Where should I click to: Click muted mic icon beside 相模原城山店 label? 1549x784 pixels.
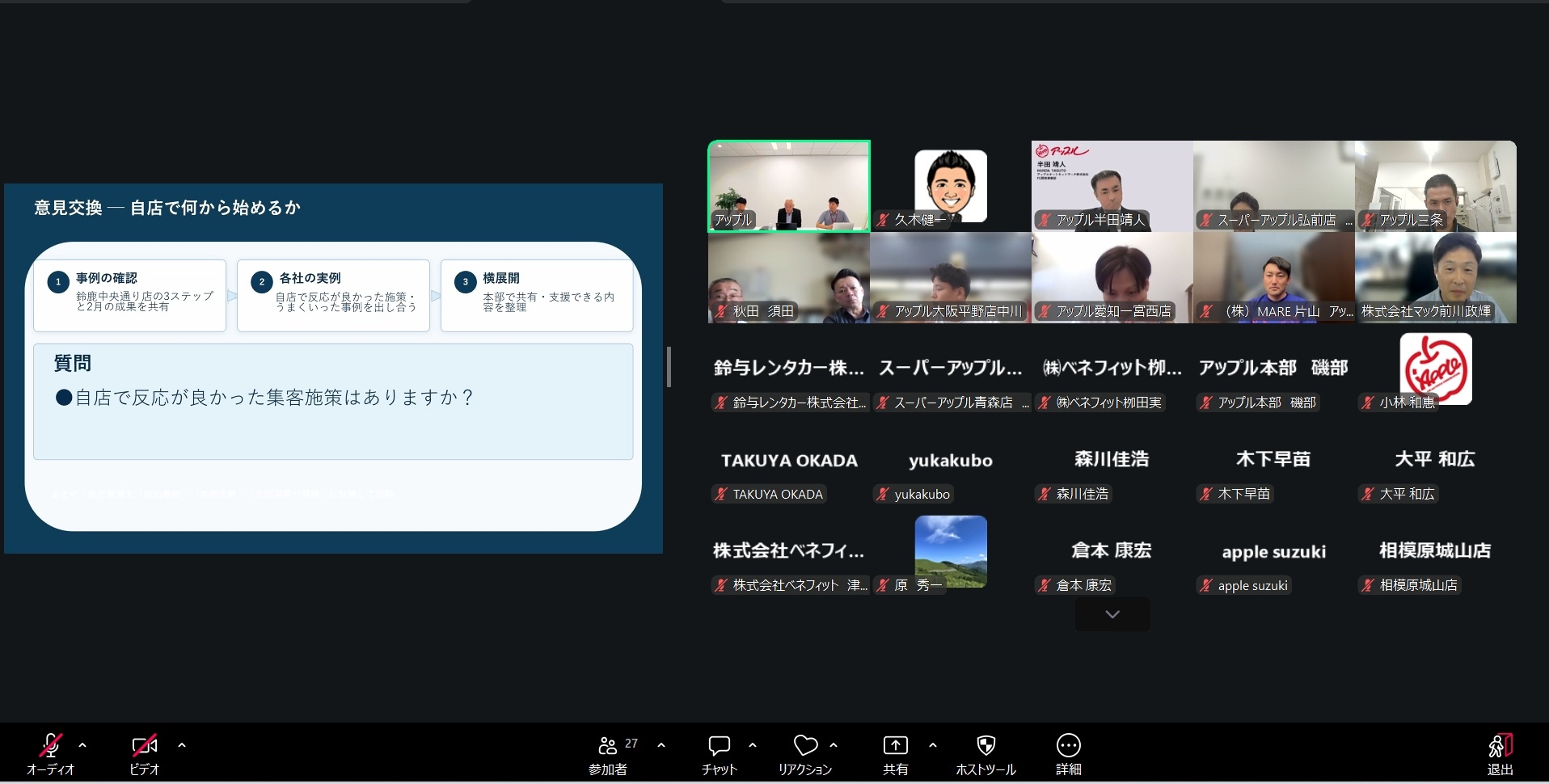point(1368,585)
